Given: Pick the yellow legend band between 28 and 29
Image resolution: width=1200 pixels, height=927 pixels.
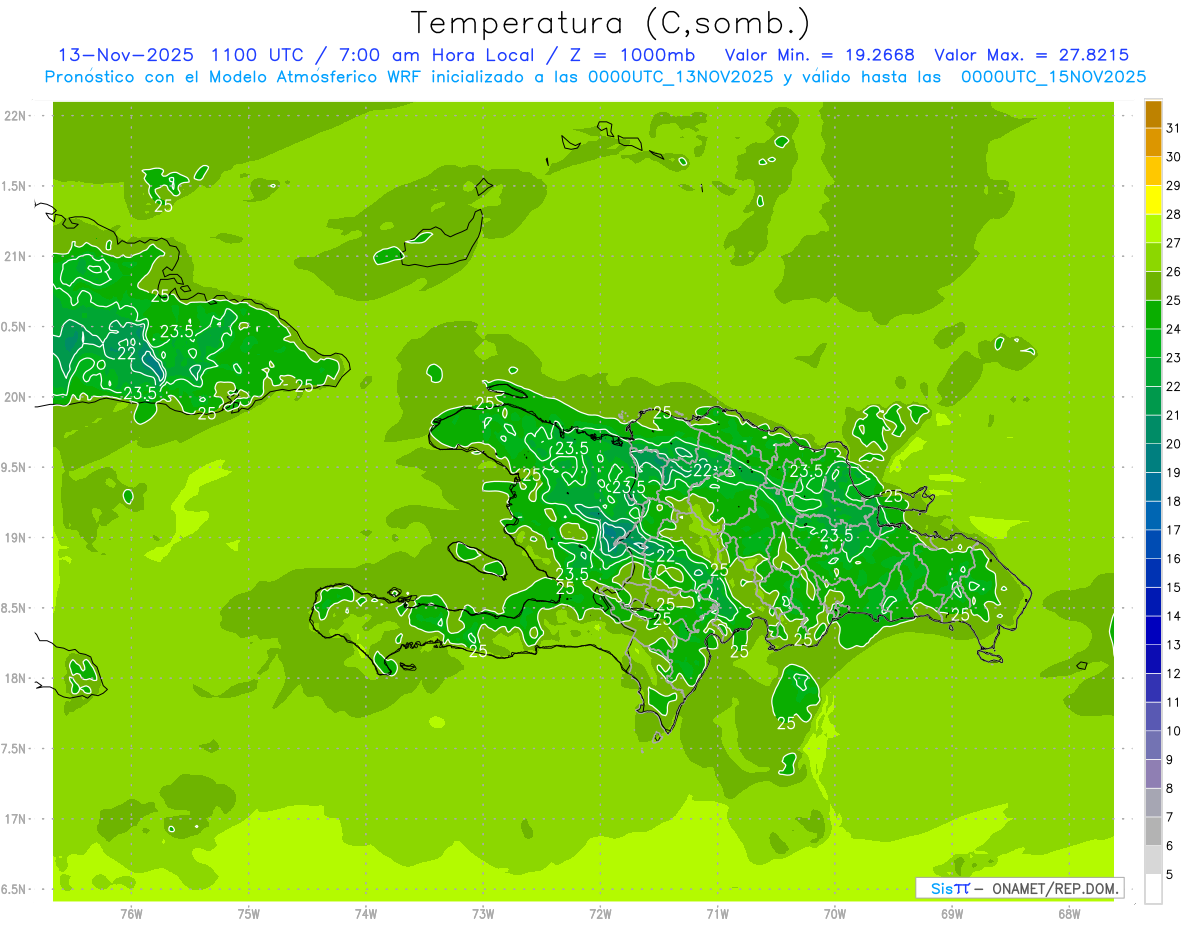Looking at the screenshot, I should pos(1153,200).
